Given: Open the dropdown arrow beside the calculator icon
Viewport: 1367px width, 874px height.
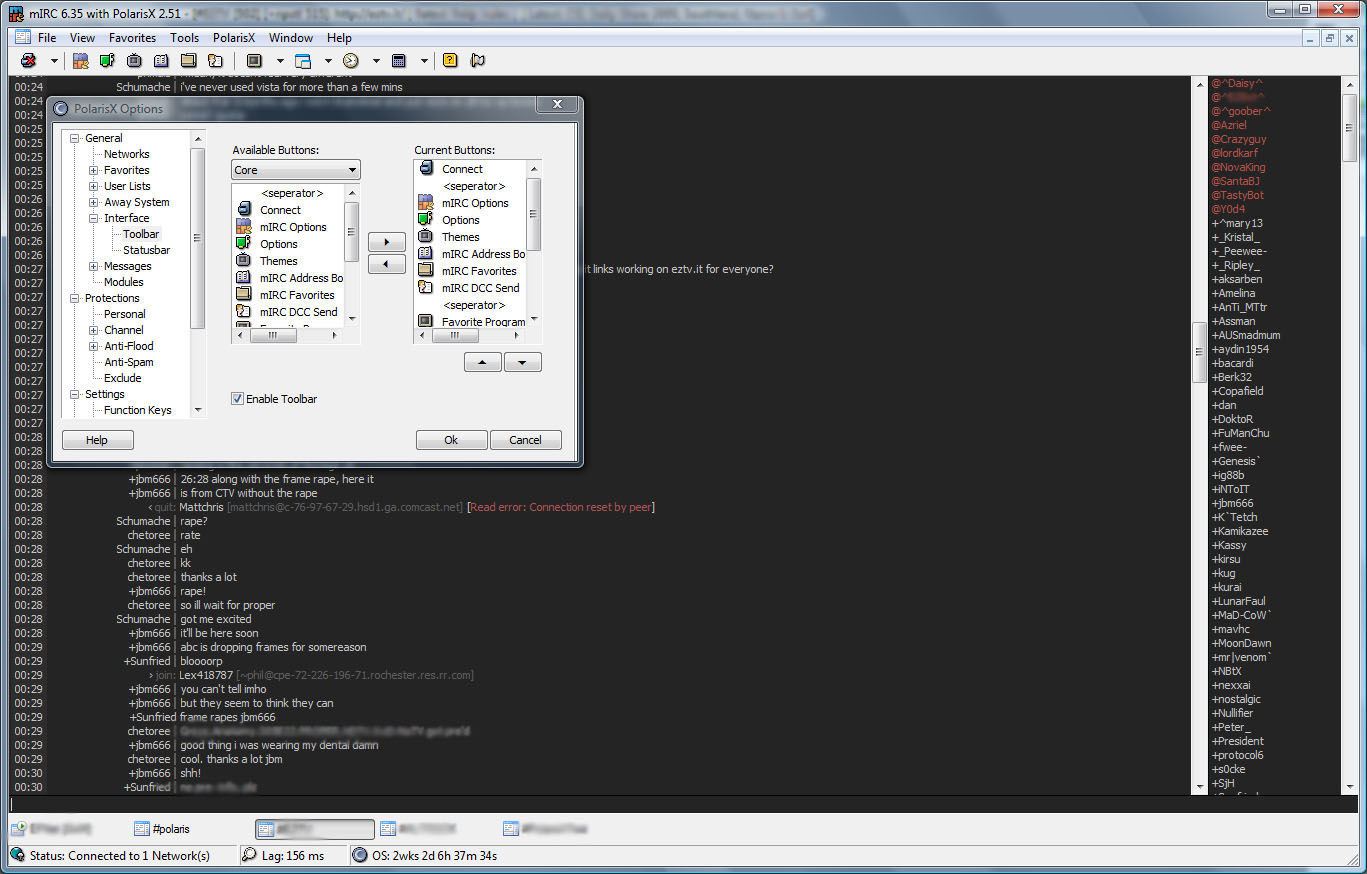Looking at the screenshot, I should (x=424, y=61).
